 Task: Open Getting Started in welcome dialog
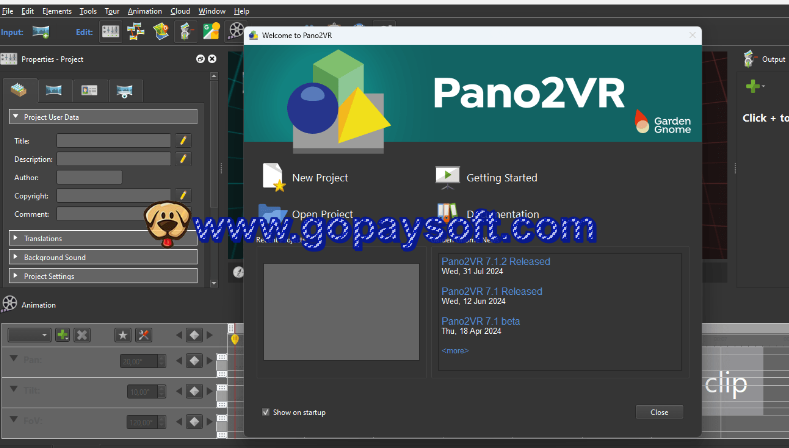tap(487, 177)
